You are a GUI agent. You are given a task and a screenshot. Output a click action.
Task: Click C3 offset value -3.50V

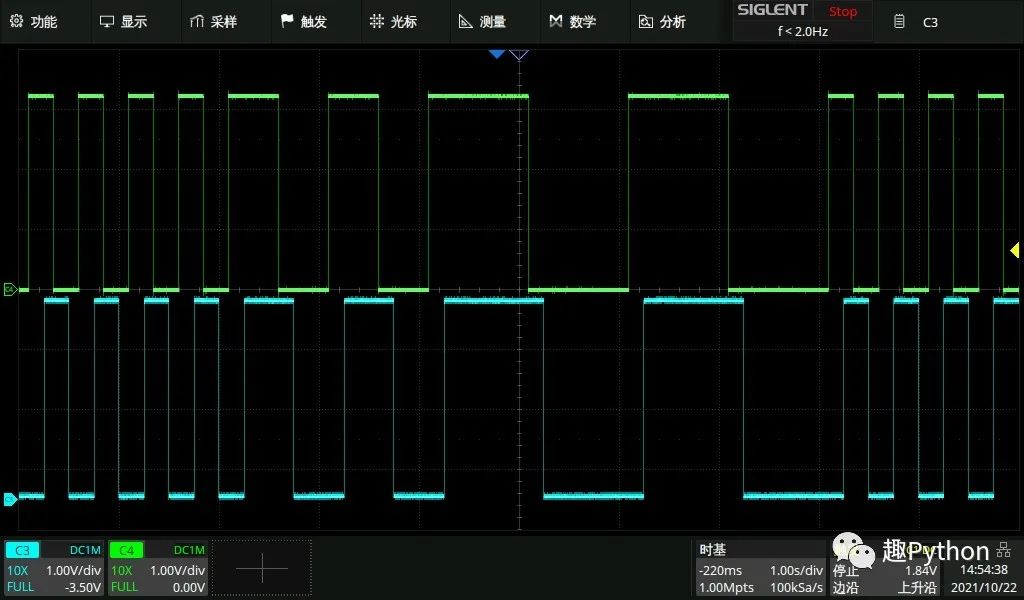click(82, 587)
